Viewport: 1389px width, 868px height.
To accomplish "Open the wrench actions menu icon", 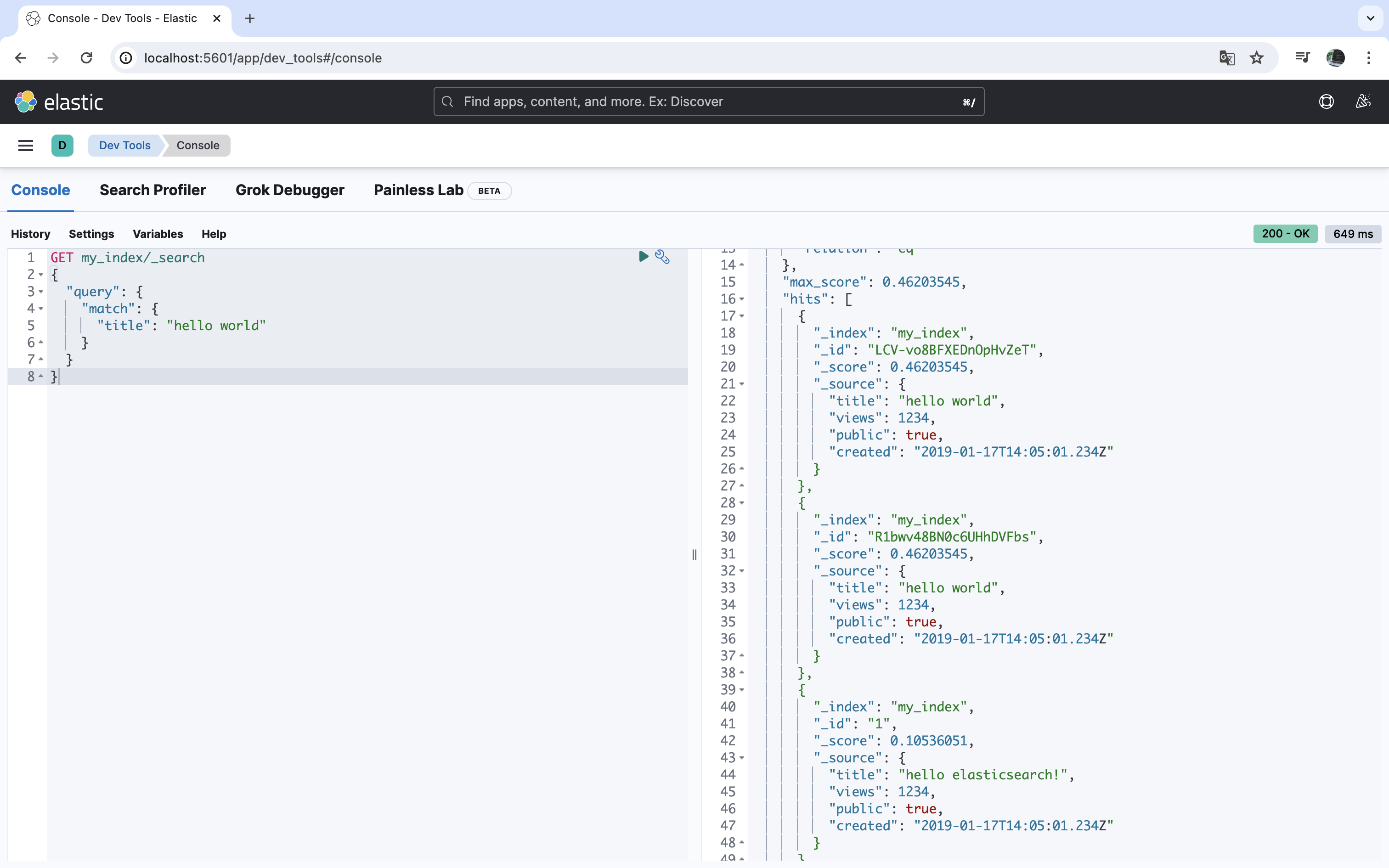I will (662, 257).
